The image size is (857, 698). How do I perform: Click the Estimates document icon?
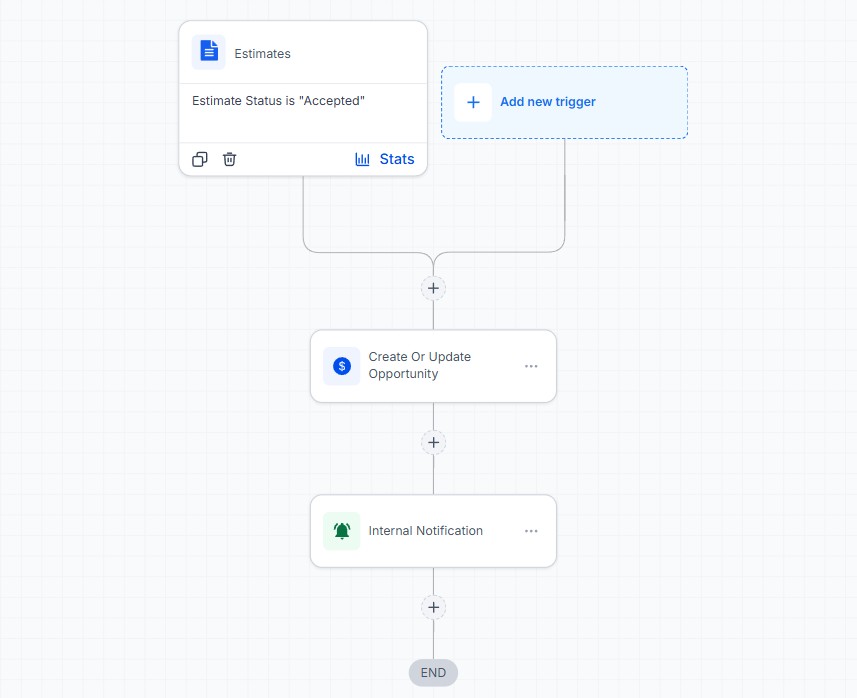208,52
